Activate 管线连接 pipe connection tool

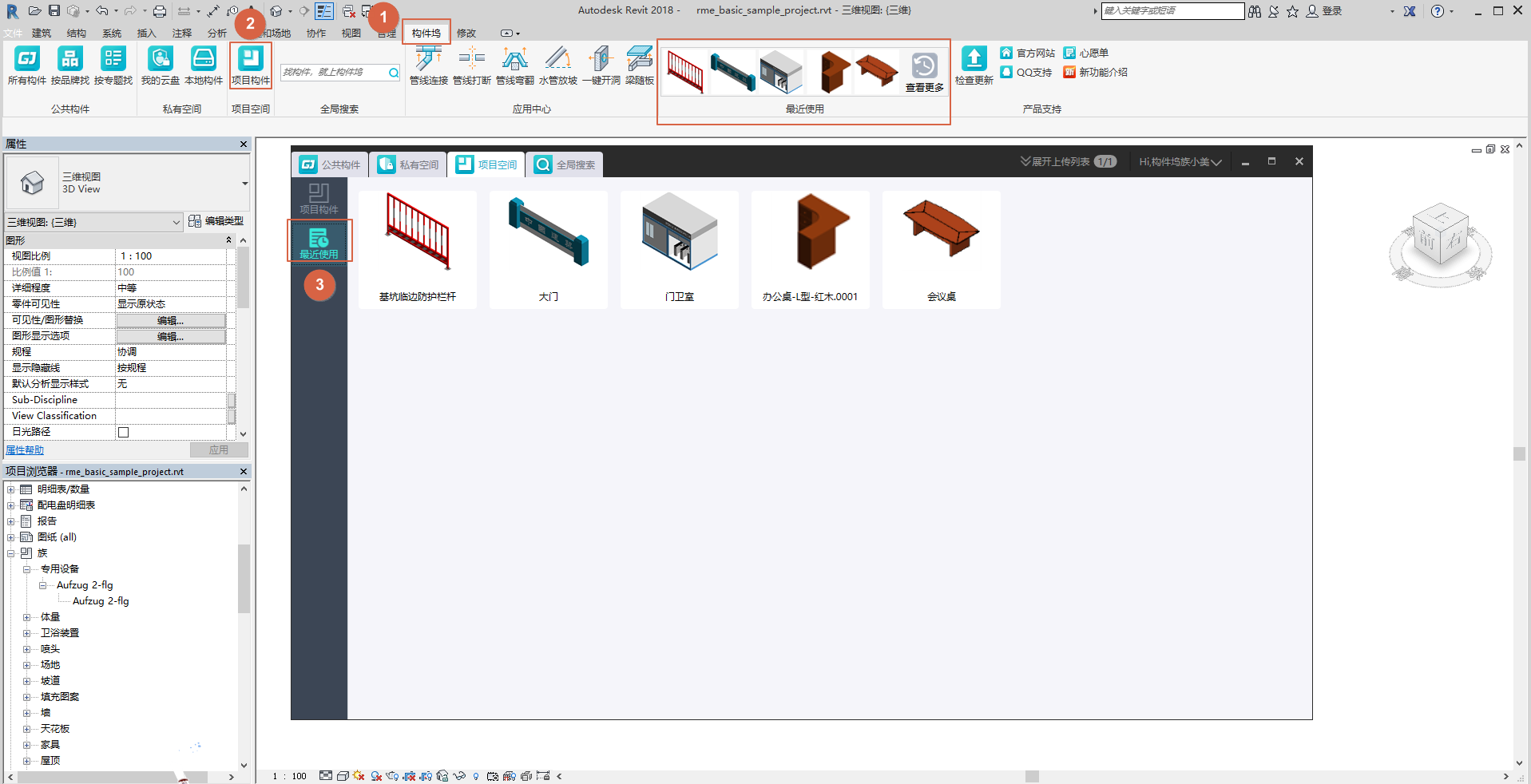[x=429, y=65]
